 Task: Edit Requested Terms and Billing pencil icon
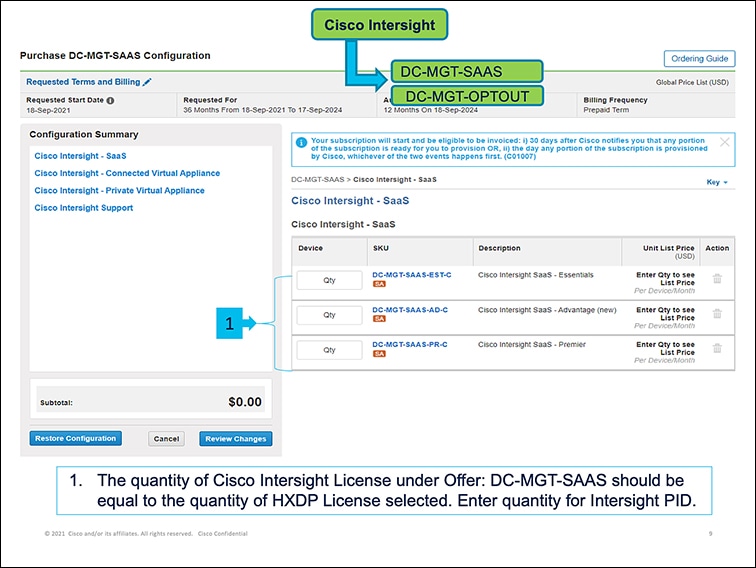tap(147, 82)
